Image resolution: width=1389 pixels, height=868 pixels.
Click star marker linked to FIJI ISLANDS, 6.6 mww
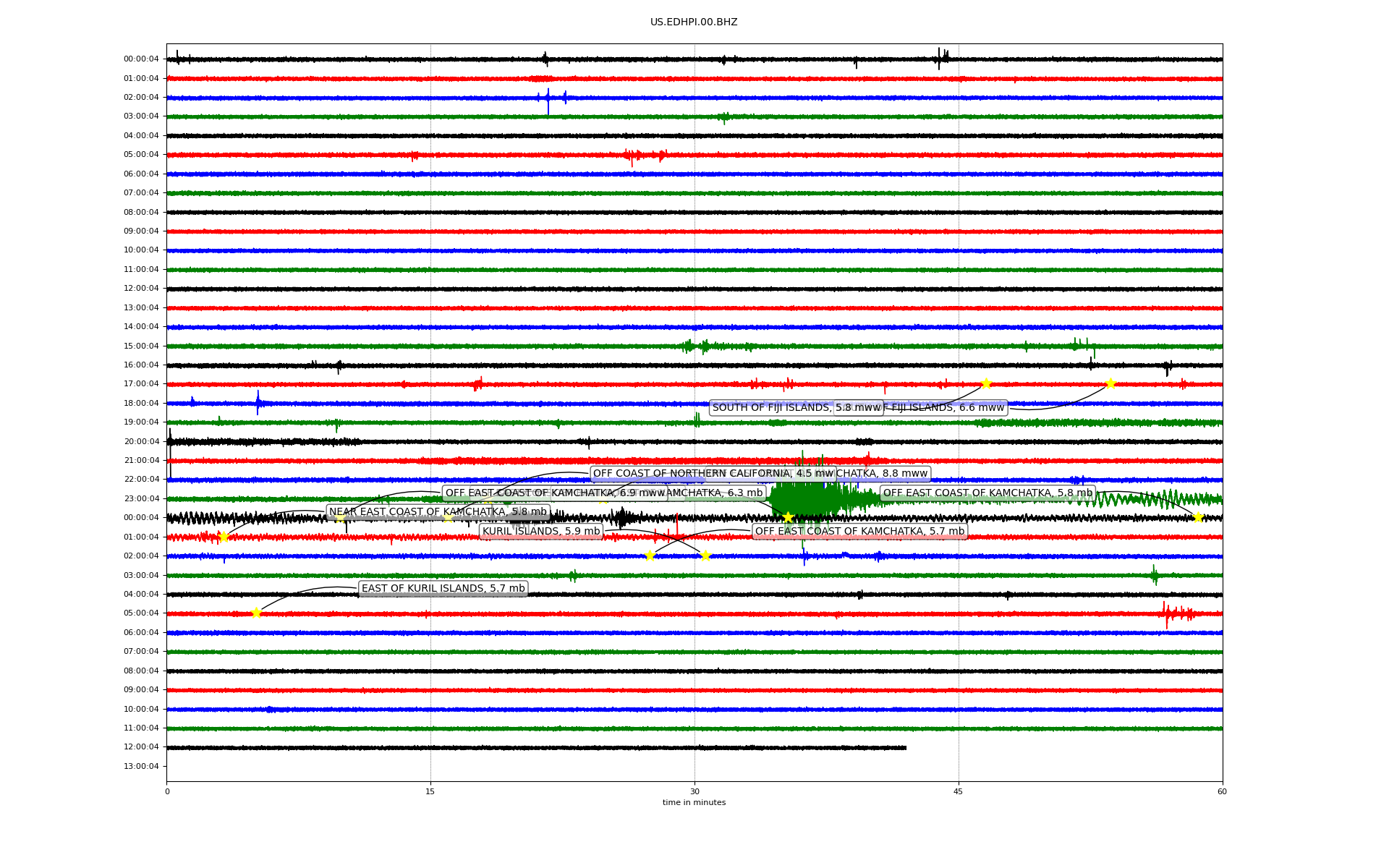click(1110, 383)
